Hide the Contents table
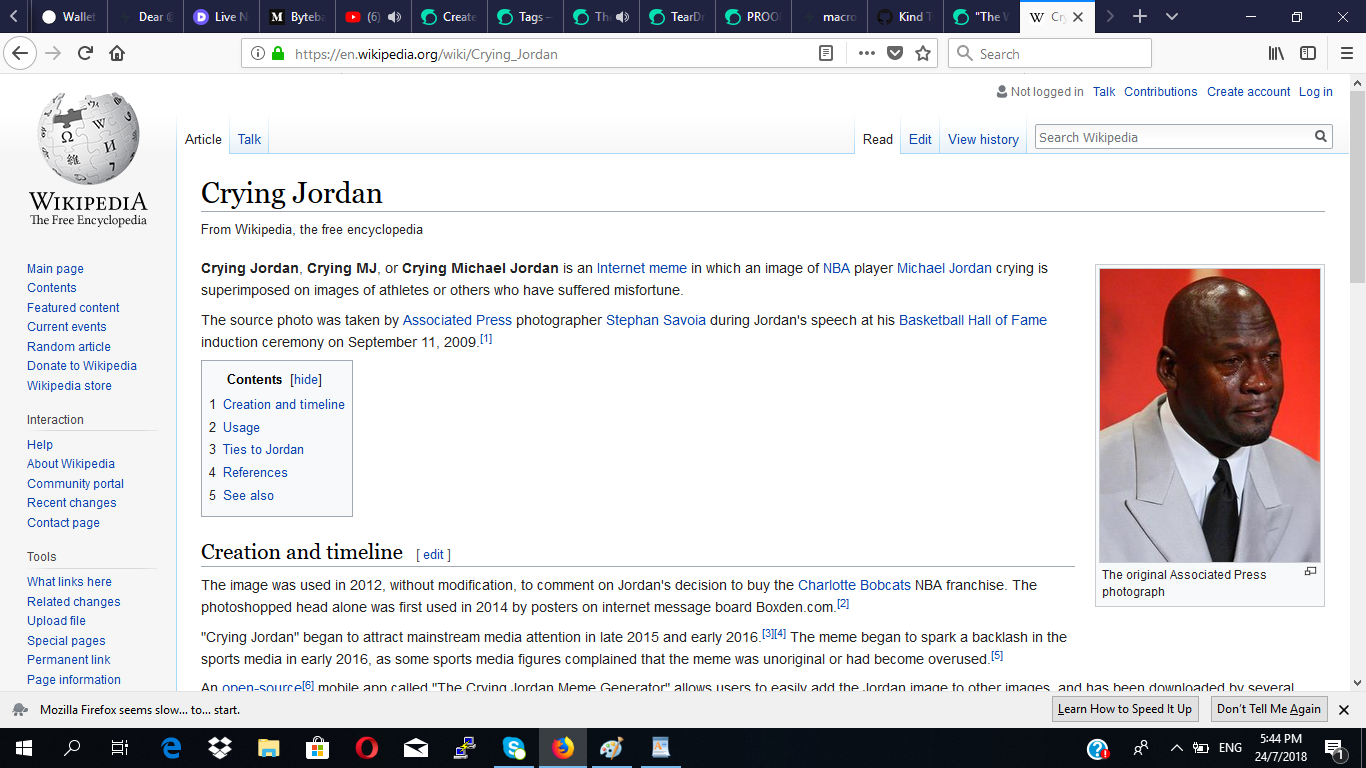 [x=306, y=380]
